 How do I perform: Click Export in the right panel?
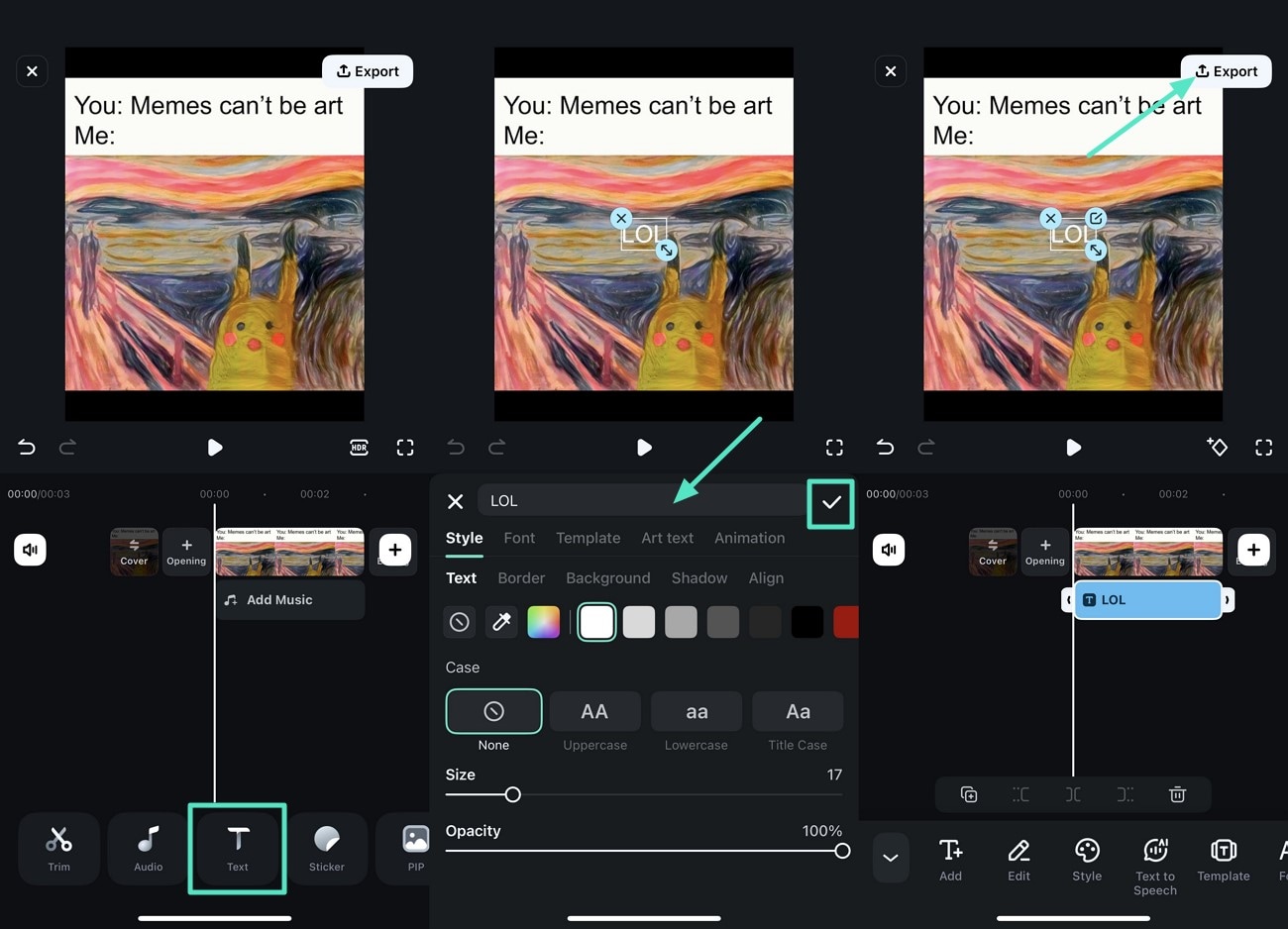point(1226,71)
